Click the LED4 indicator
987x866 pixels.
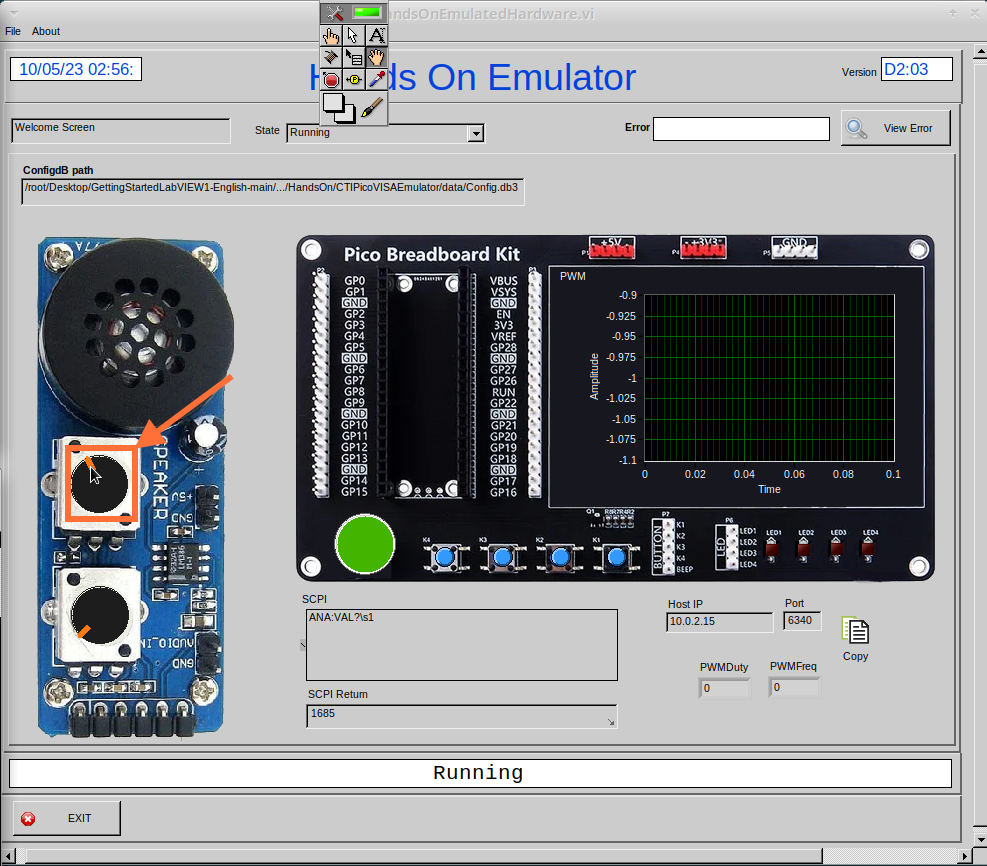tap(868, 549)
